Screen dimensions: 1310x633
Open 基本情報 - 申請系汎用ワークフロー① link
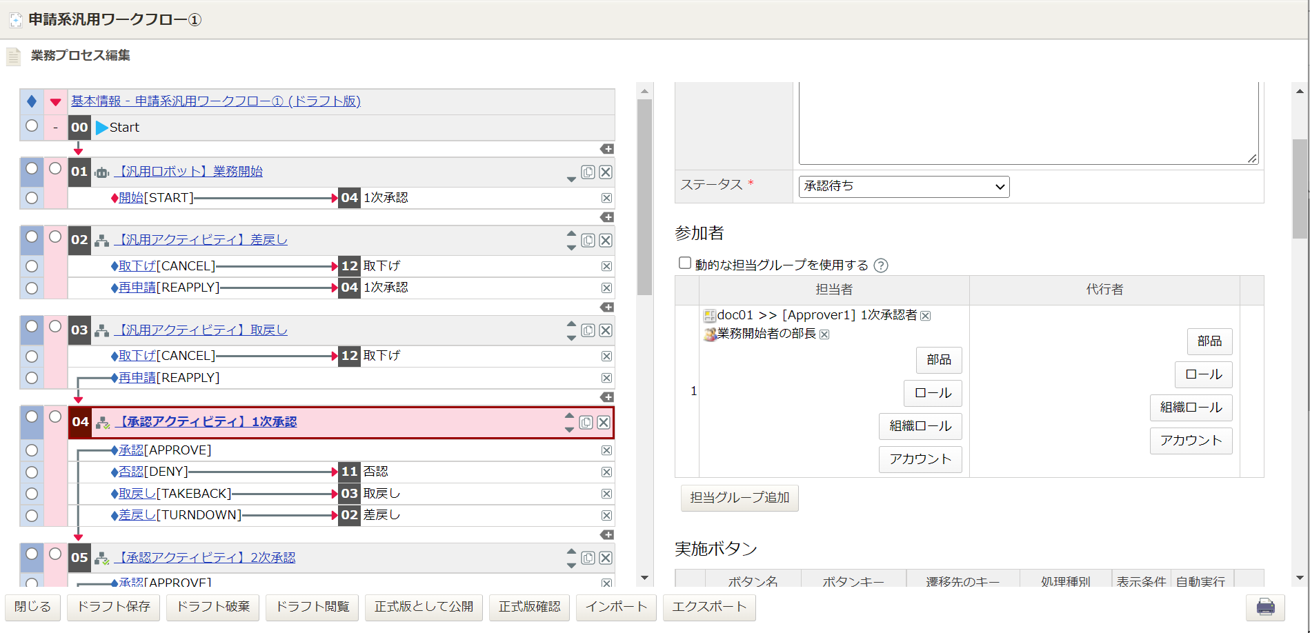216,101
